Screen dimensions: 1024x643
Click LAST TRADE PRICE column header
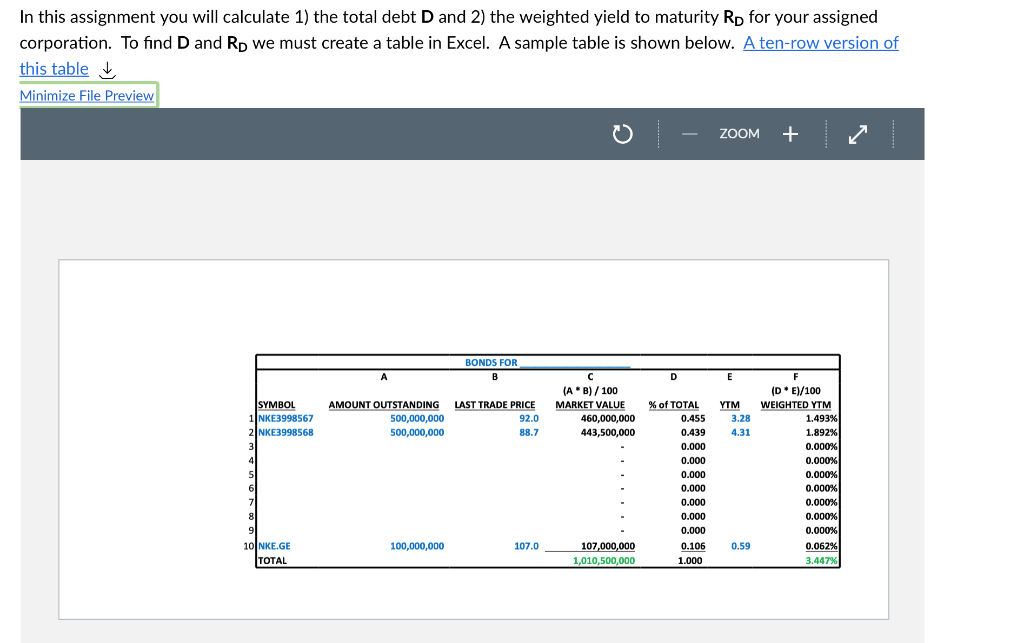click(x=494, y=405)
